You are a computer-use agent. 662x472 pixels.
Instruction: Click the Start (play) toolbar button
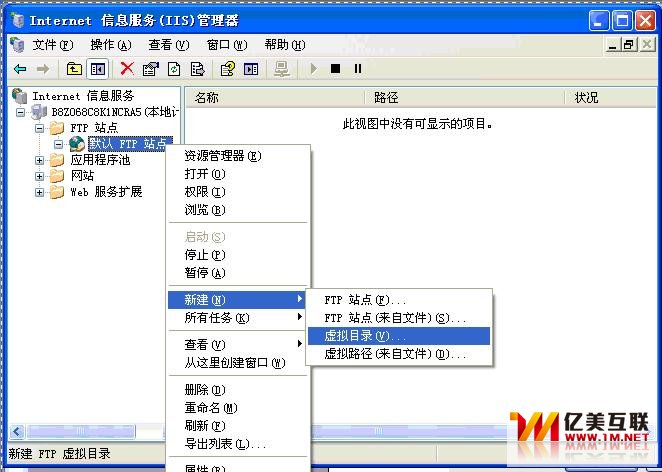pyautogui.click(x=313, y=68)
